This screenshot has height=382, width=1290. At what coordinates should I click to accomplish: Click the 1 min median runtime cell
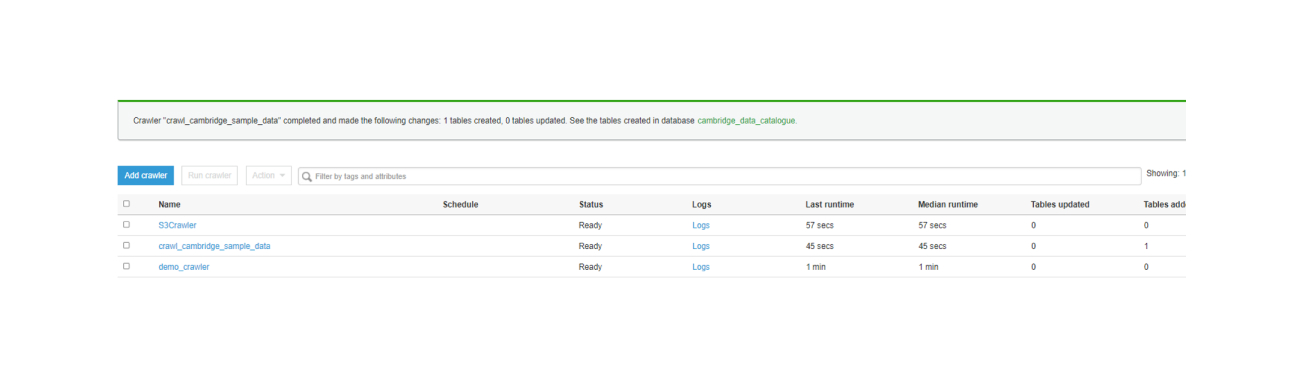click(x=928, y=267)
